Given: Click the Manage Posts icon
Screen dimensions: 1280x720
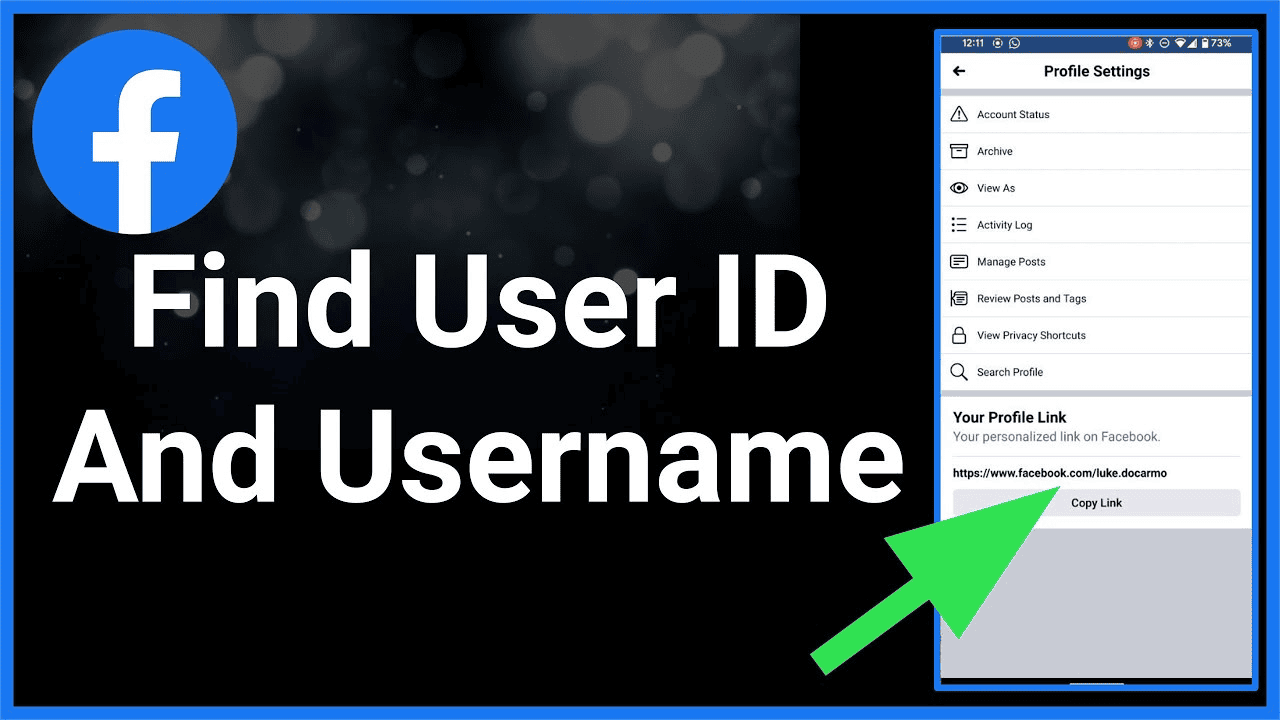Looking at the screenshot, I should click(959, 262).
